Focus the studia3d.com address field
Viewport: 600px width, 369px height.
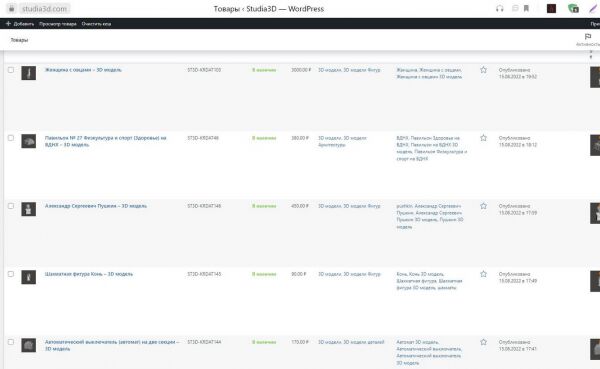tap(44, 8)
